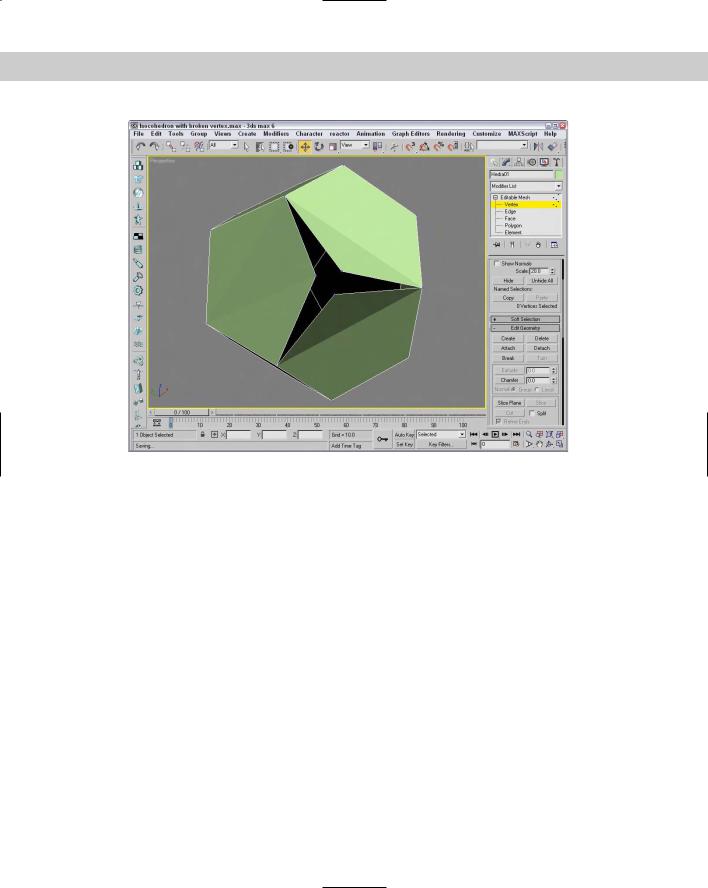Click the Pin Stack icon

tap(497, 245)
